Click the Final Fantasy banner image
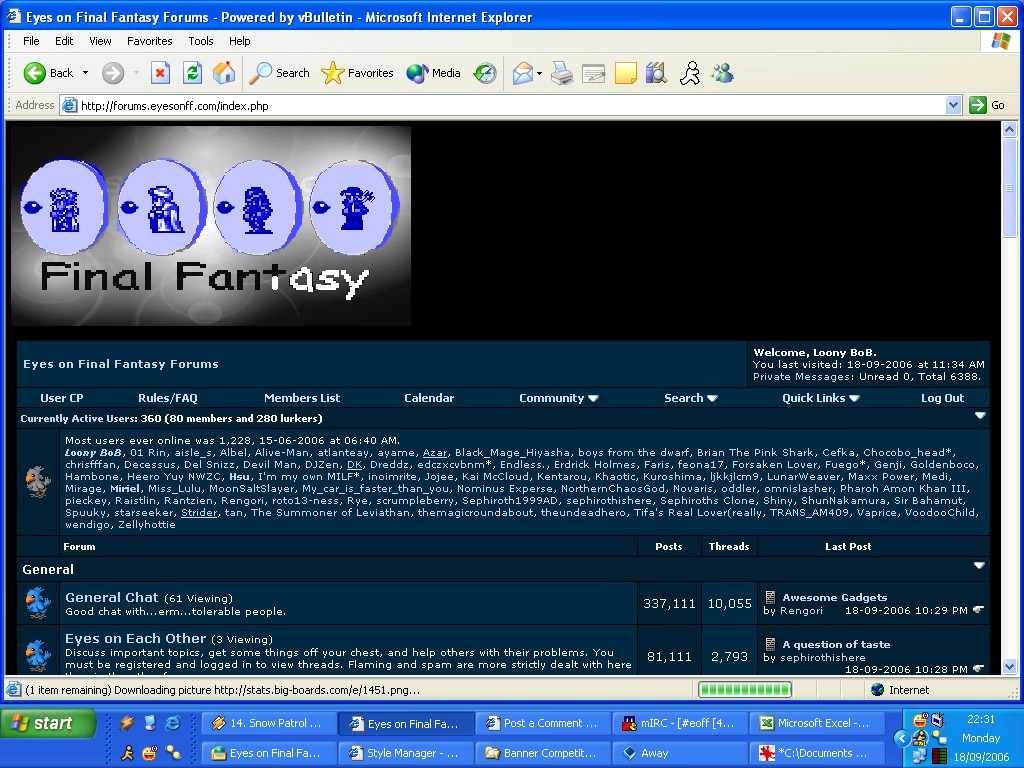1024x768 pixels. click(211, 226)
